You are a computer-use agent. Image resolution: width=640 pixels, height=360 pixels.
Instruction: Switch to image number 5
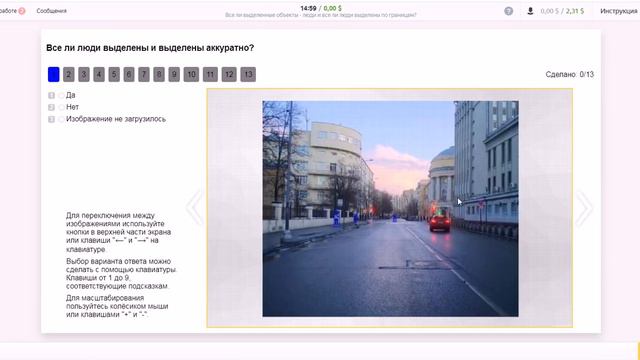click(114, 74)
